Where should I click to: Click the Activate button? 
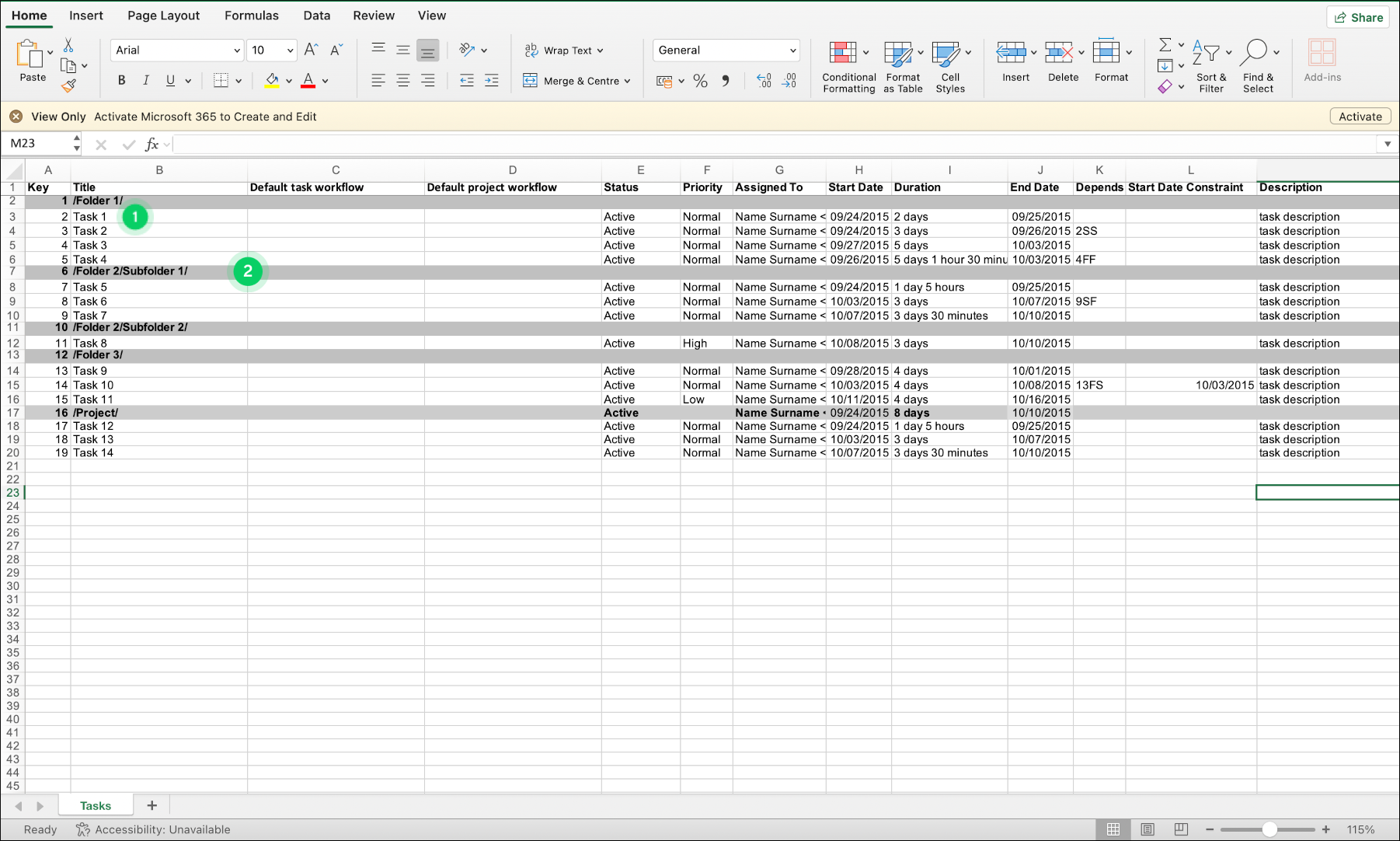tap(1360, 116)
